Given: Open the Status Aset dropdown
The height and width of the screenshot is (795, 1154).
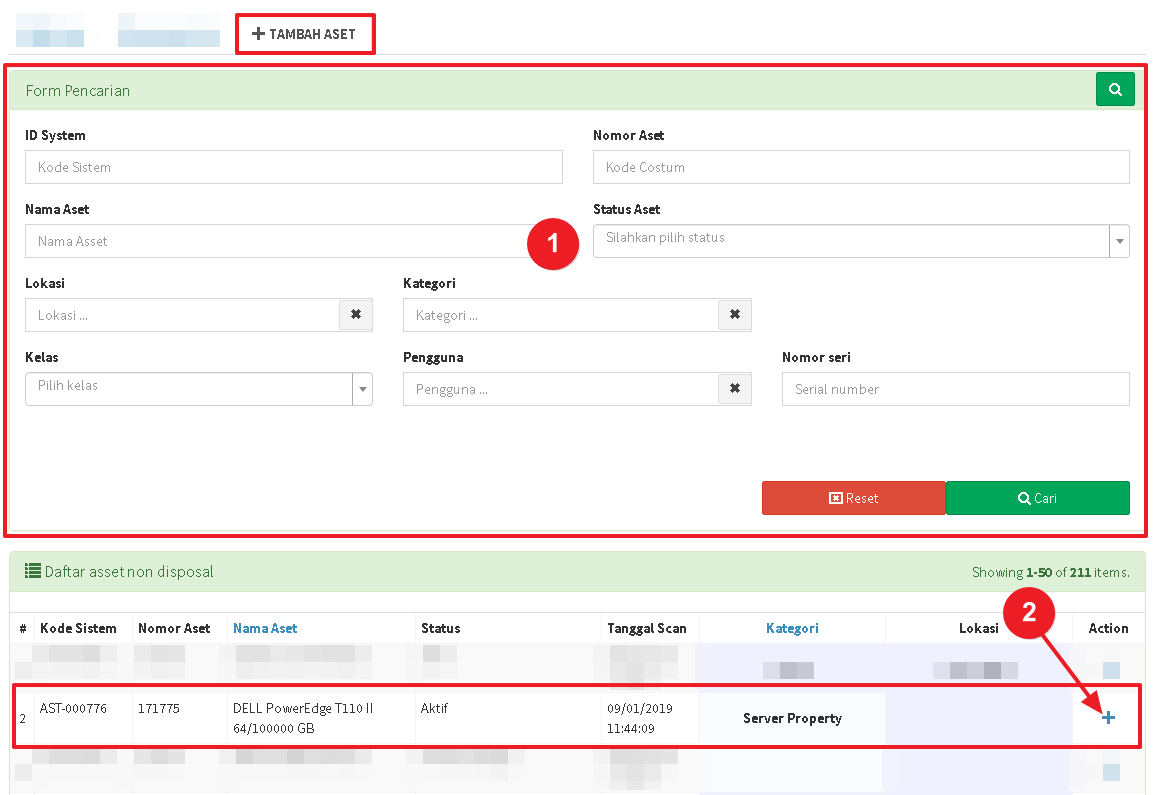Looking at the screenshot, I should [x=860, y=241].
